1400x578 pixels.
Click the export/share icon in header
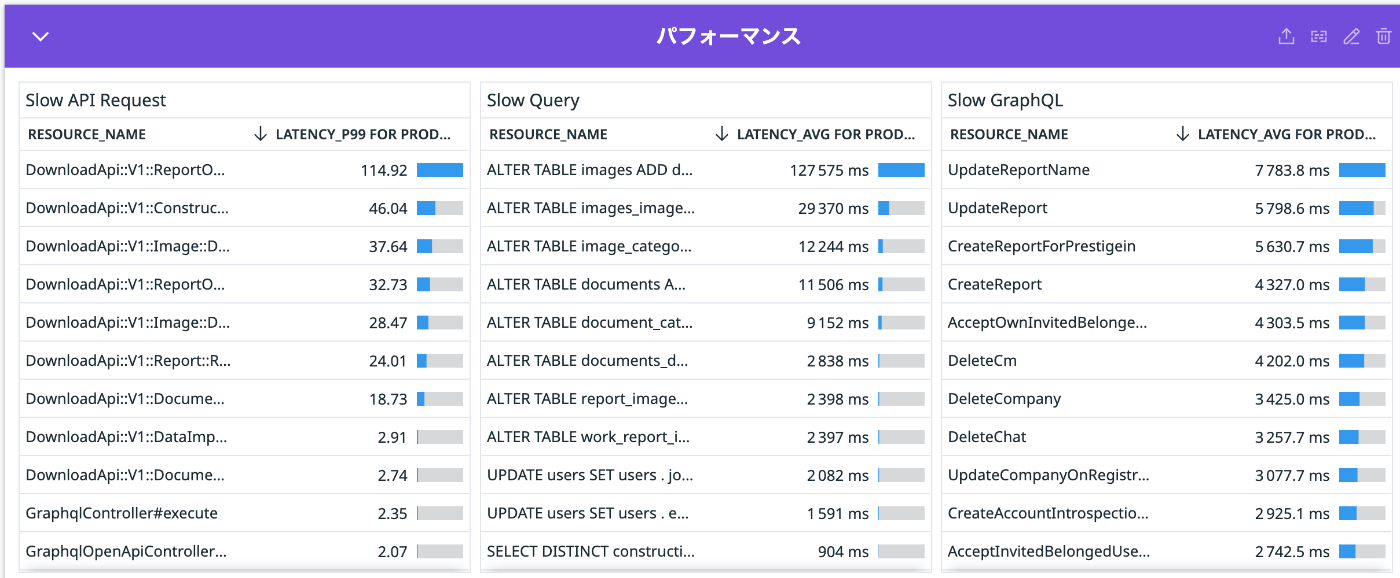(x=1287, y=37)
